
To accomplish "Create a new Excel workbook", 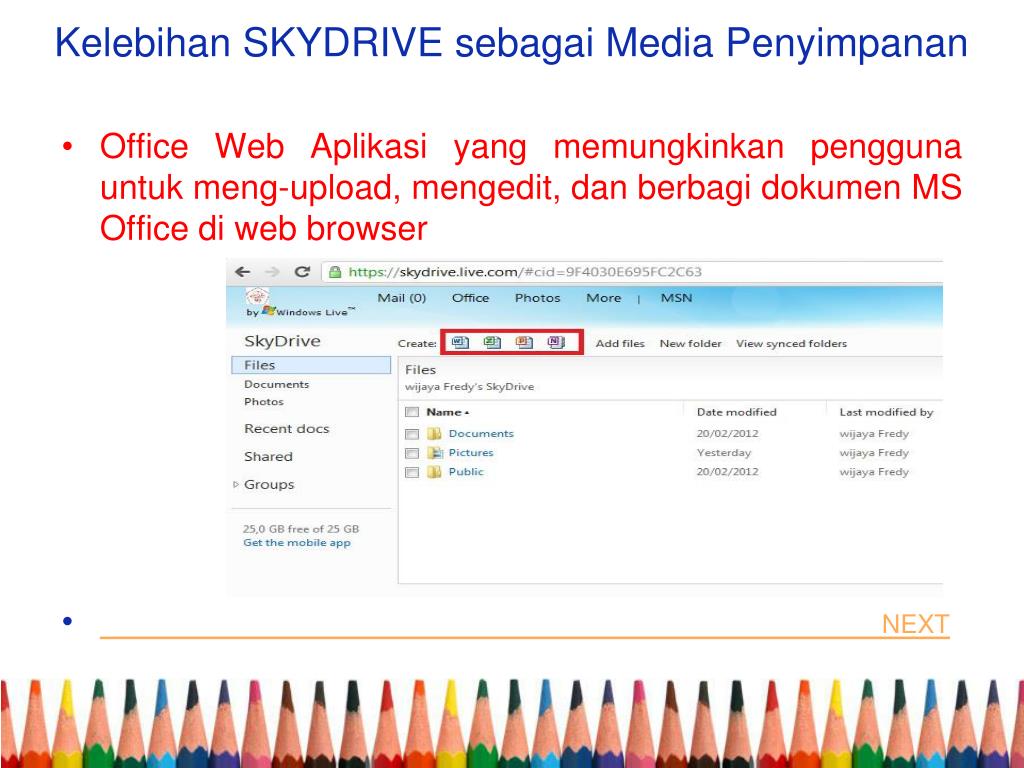I will tap(492, 342).
